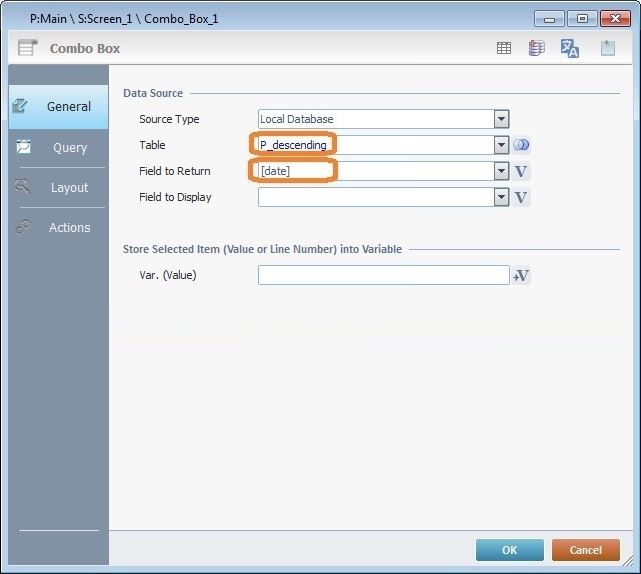Switch to the Query tab

tap(58, 147)
